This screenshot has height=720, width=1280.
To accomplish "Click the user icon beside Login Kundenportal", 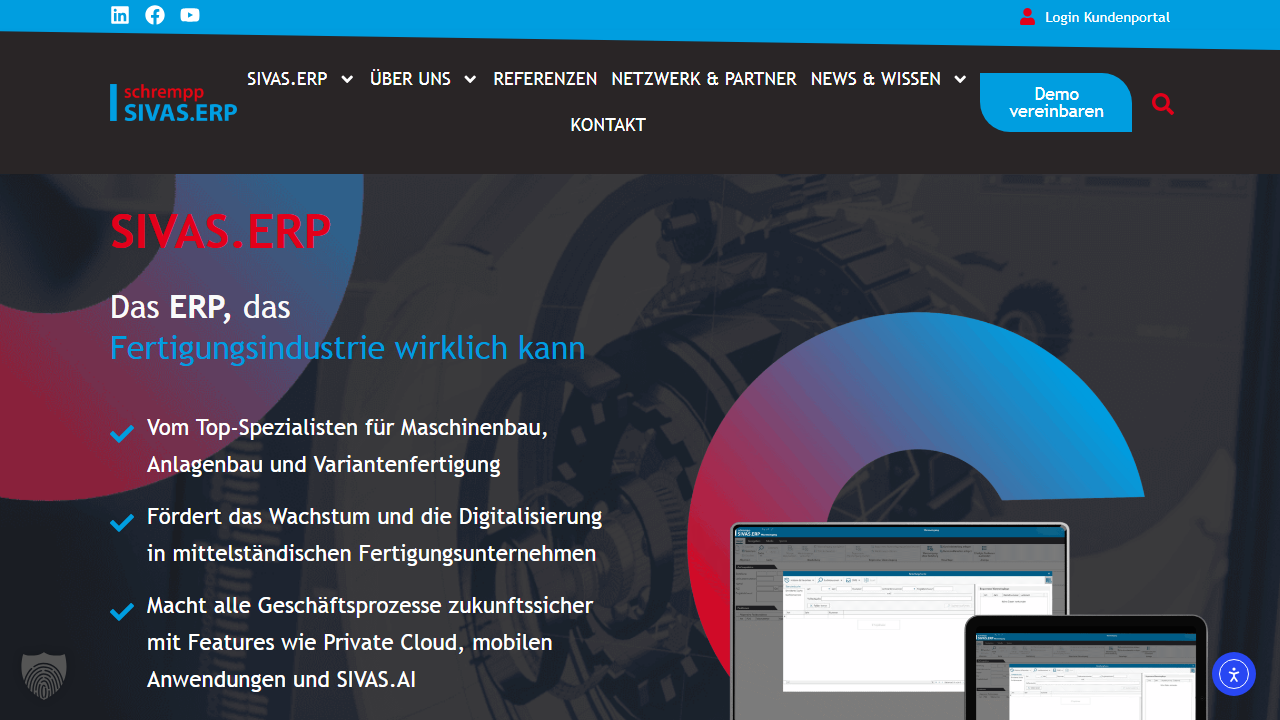I will coord(1027,17).
